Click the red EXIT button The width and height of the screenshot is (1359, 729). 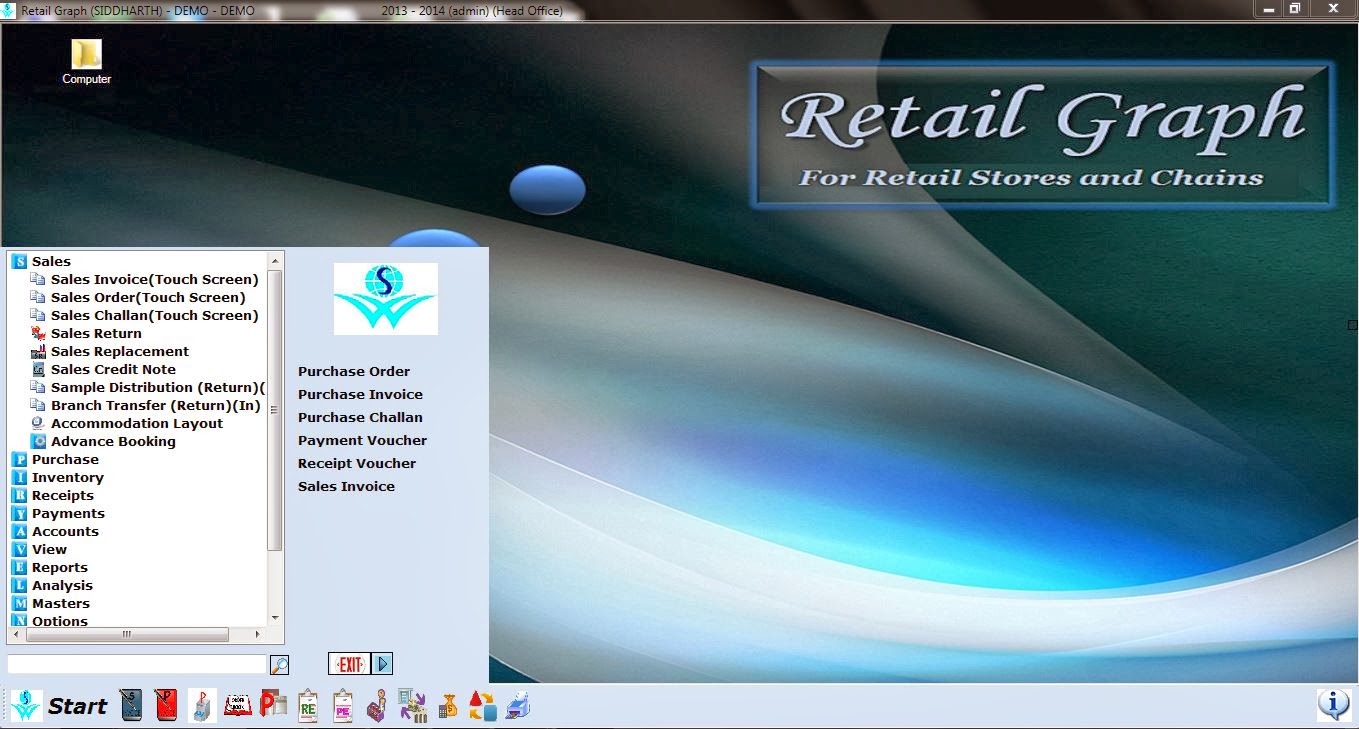349,664
